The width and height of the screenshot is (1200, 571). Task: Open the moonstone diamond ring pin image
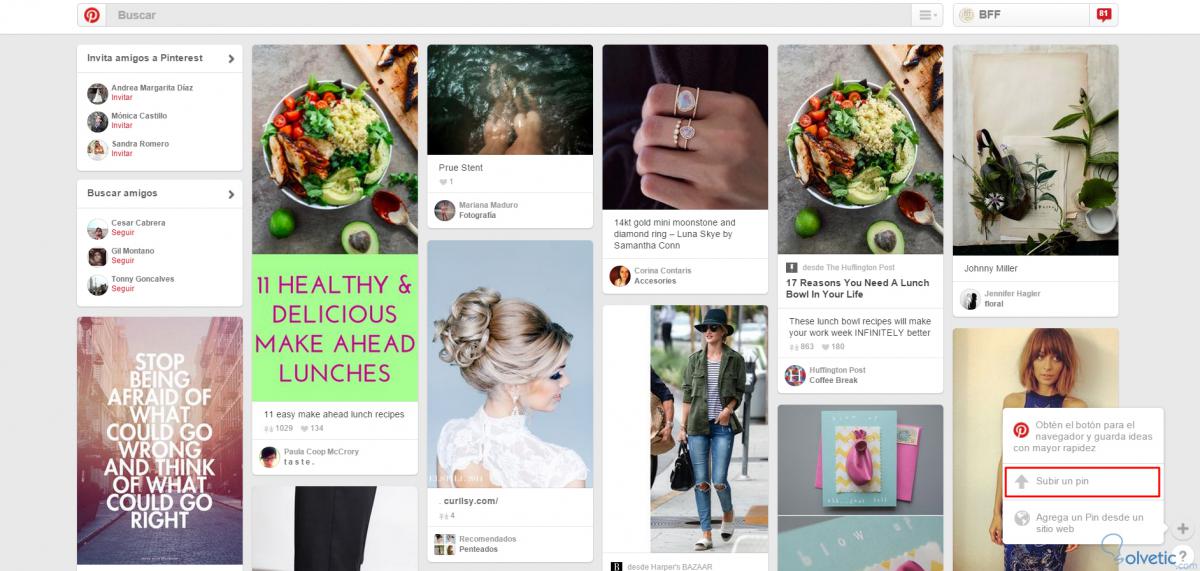click(685, 127)
